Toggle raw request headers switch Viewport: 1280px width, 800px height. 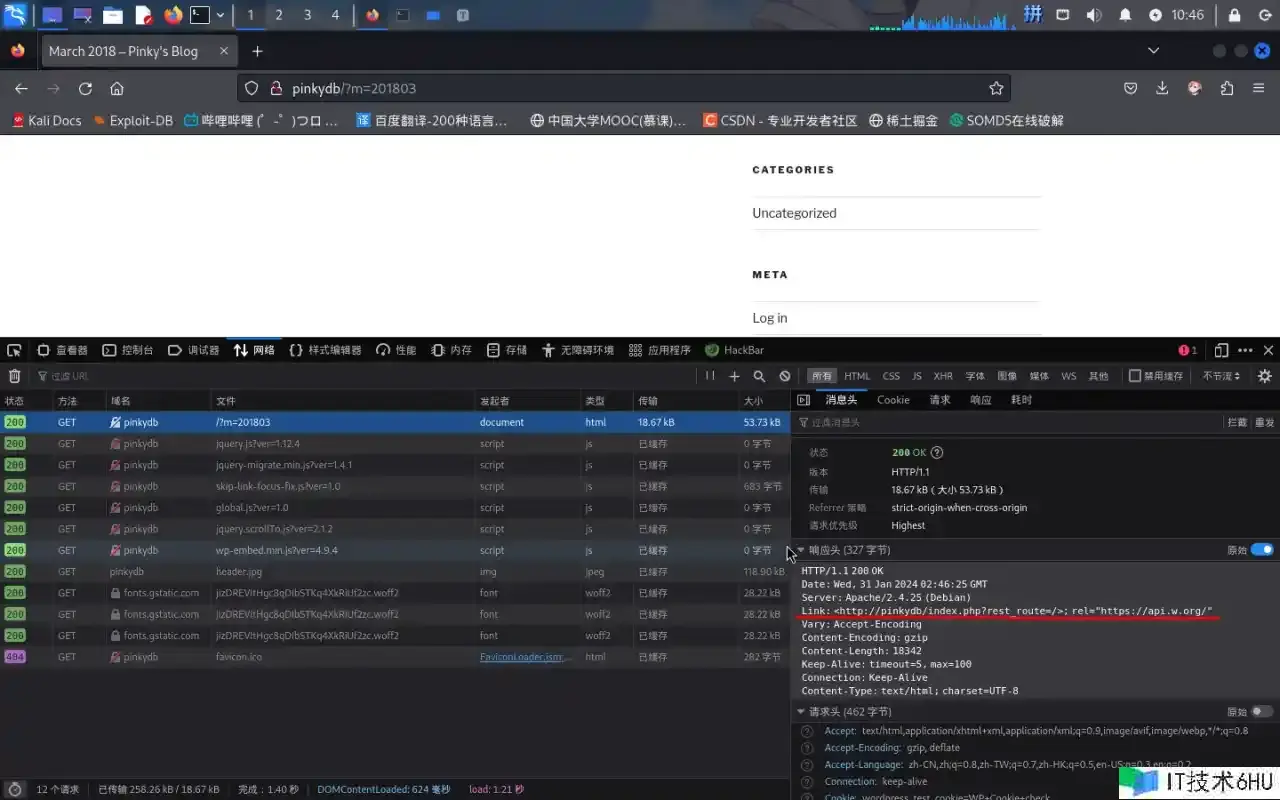(1262, 712)
